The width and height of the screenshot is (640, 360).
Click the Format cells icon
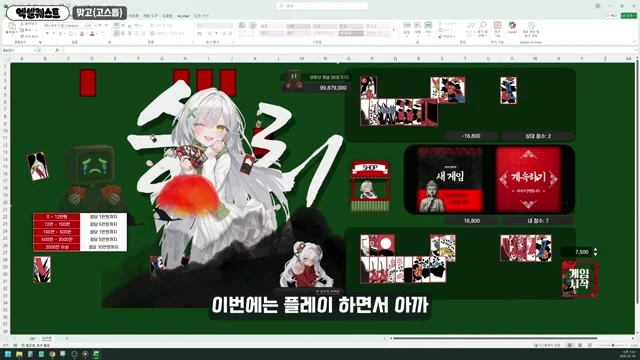(x=428, y=26)
